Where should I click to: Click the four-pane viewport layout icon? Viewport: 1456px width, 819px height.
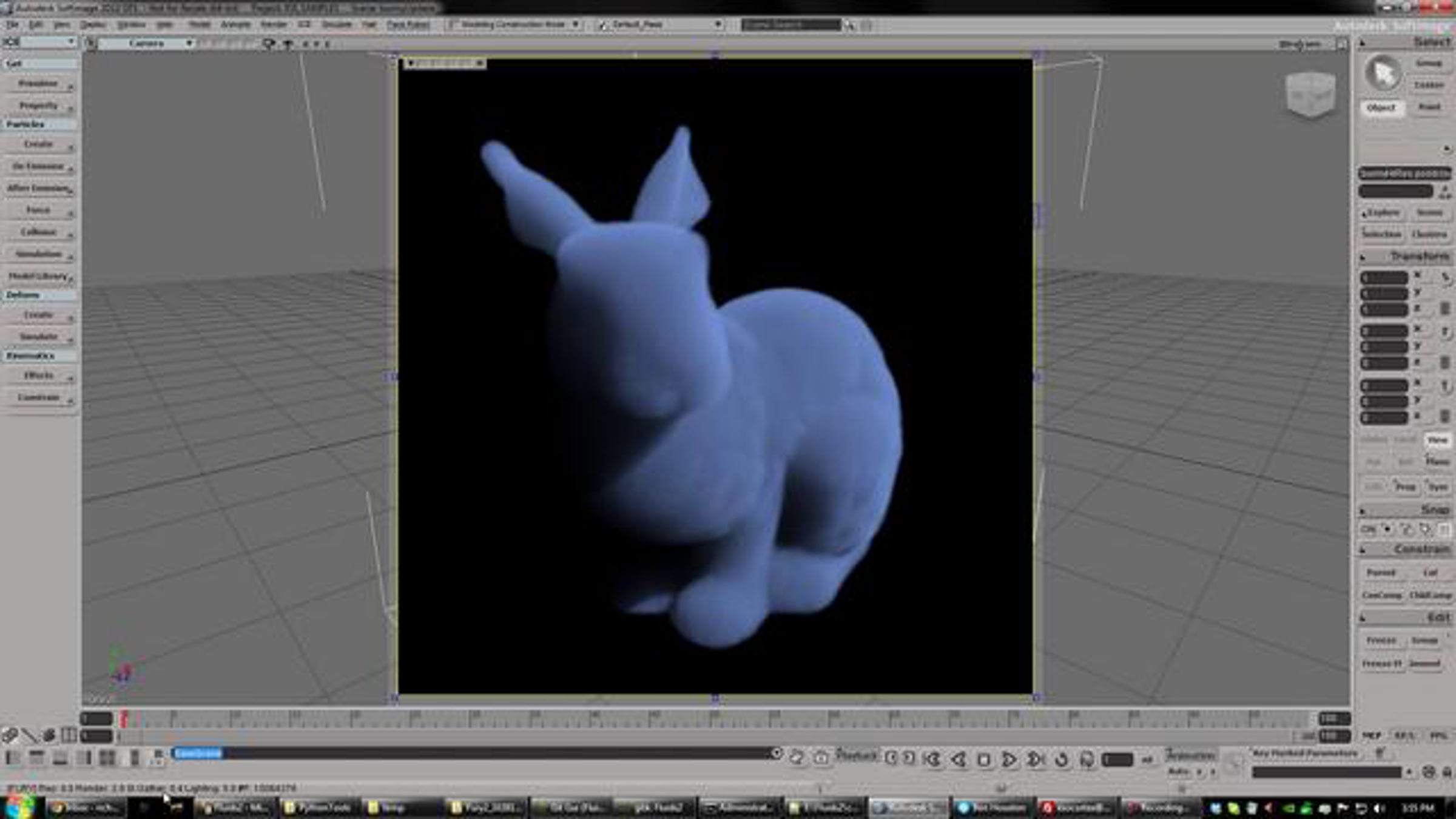[107, 758]
